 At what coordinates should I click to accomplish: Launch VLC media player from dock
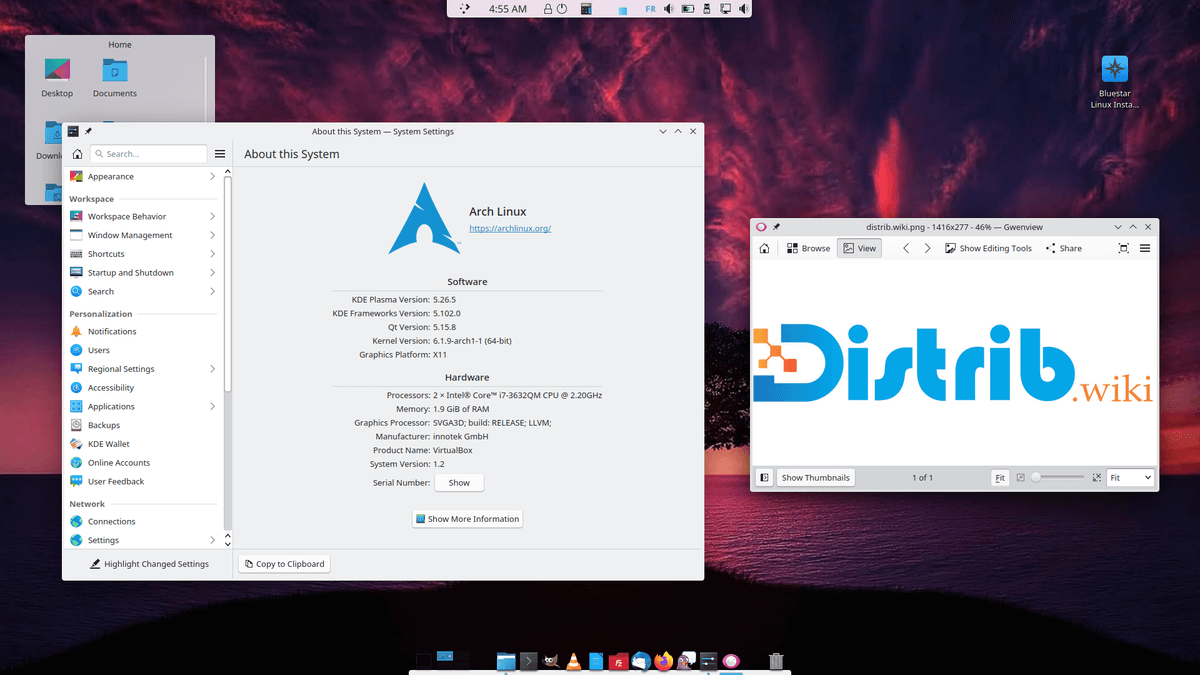[x=573, y=661]
